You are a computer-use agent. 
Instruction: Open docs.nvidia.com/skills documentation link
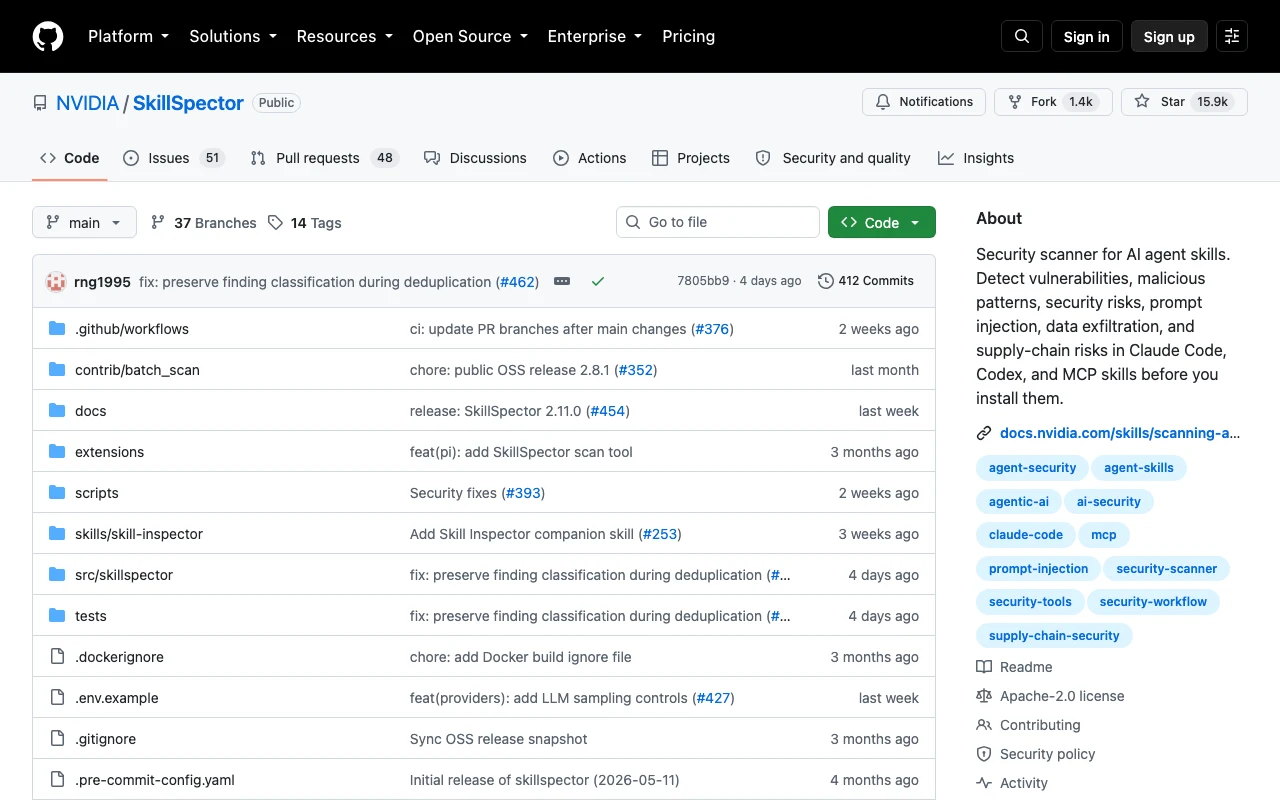(1120, 433)
